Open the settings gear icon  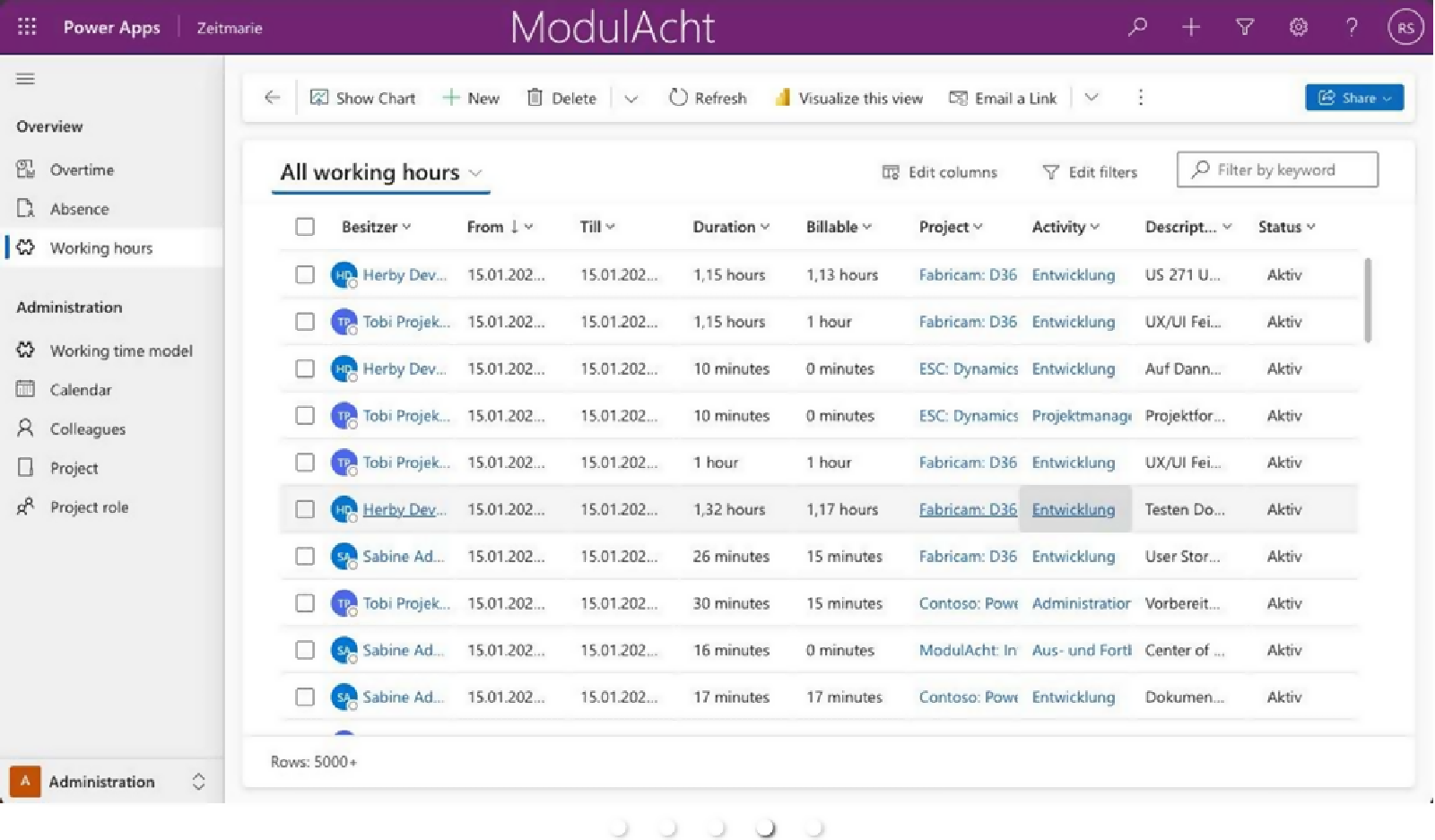click(1298, 27)
